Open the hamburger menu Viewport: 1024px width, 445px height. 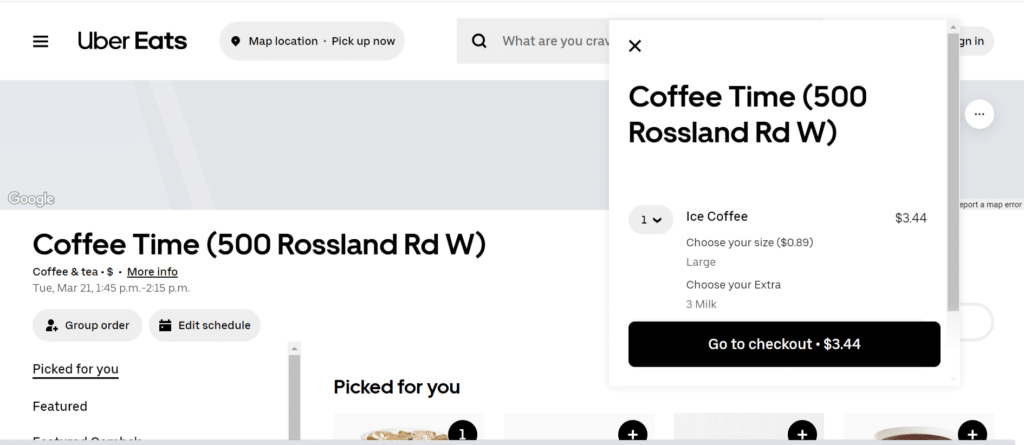40,41
